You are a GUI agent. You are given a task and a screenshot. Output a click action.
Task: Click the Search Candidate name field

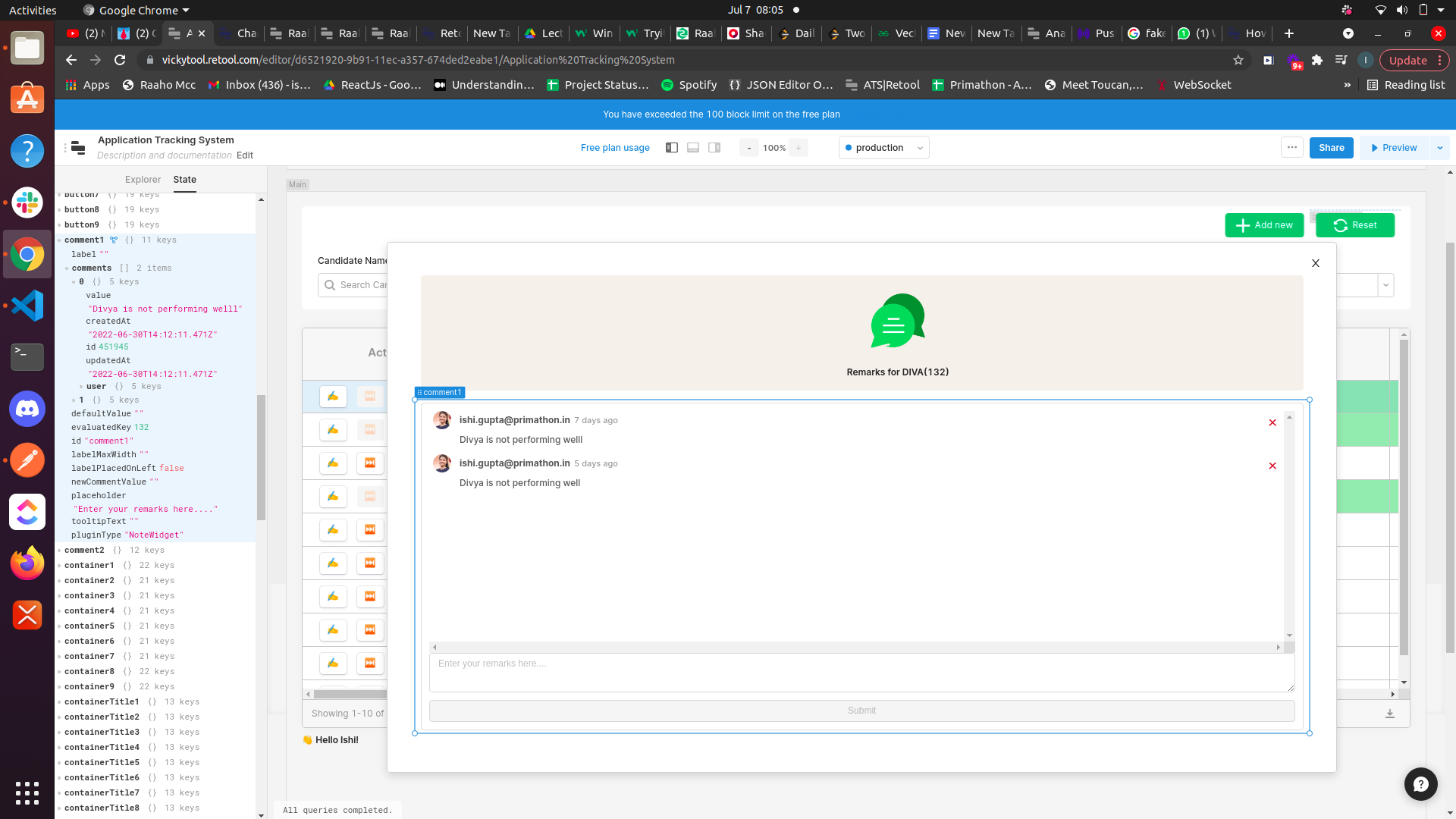[353, 285]
